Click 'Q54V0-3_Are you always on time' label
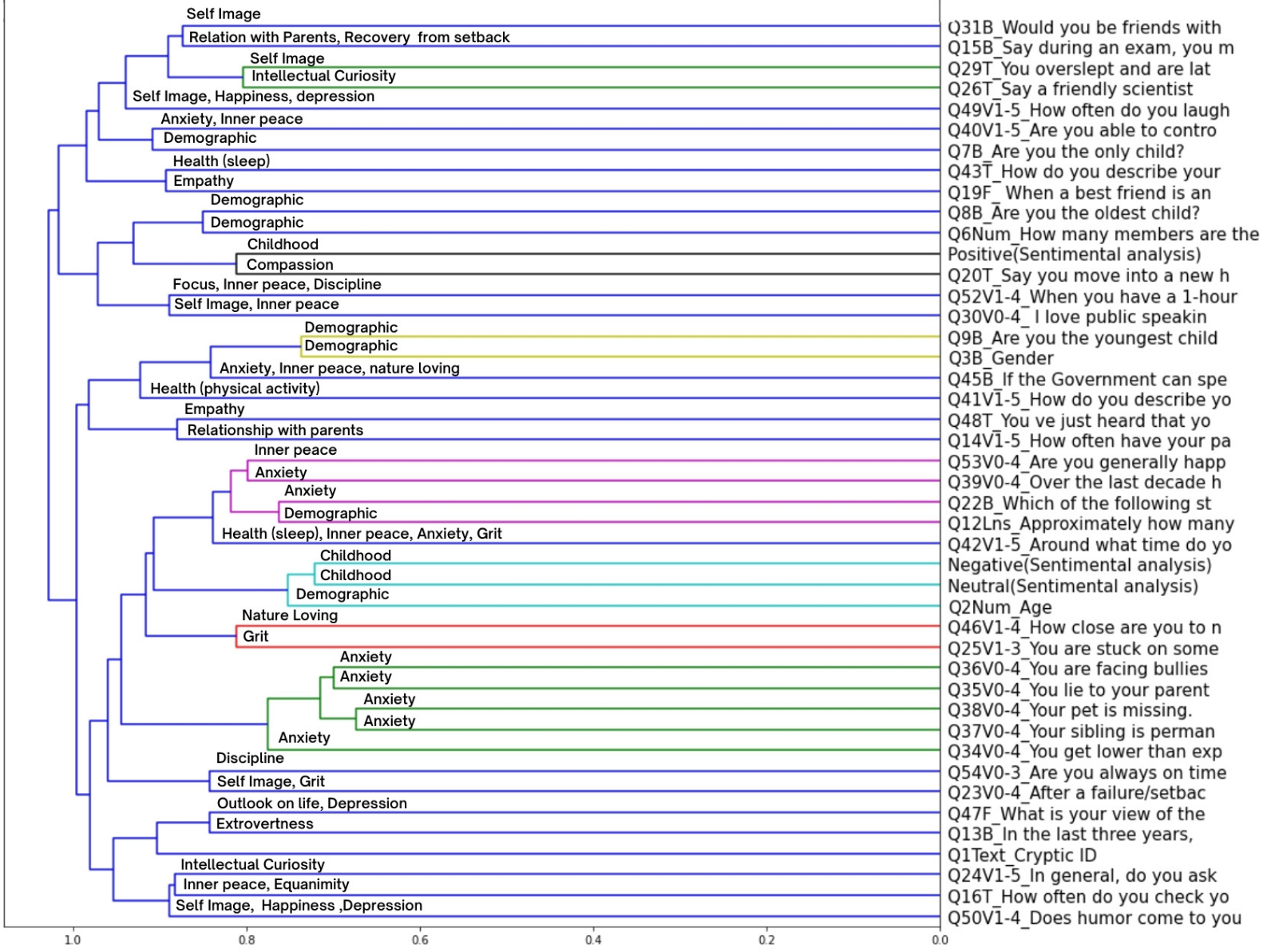 1087,772
